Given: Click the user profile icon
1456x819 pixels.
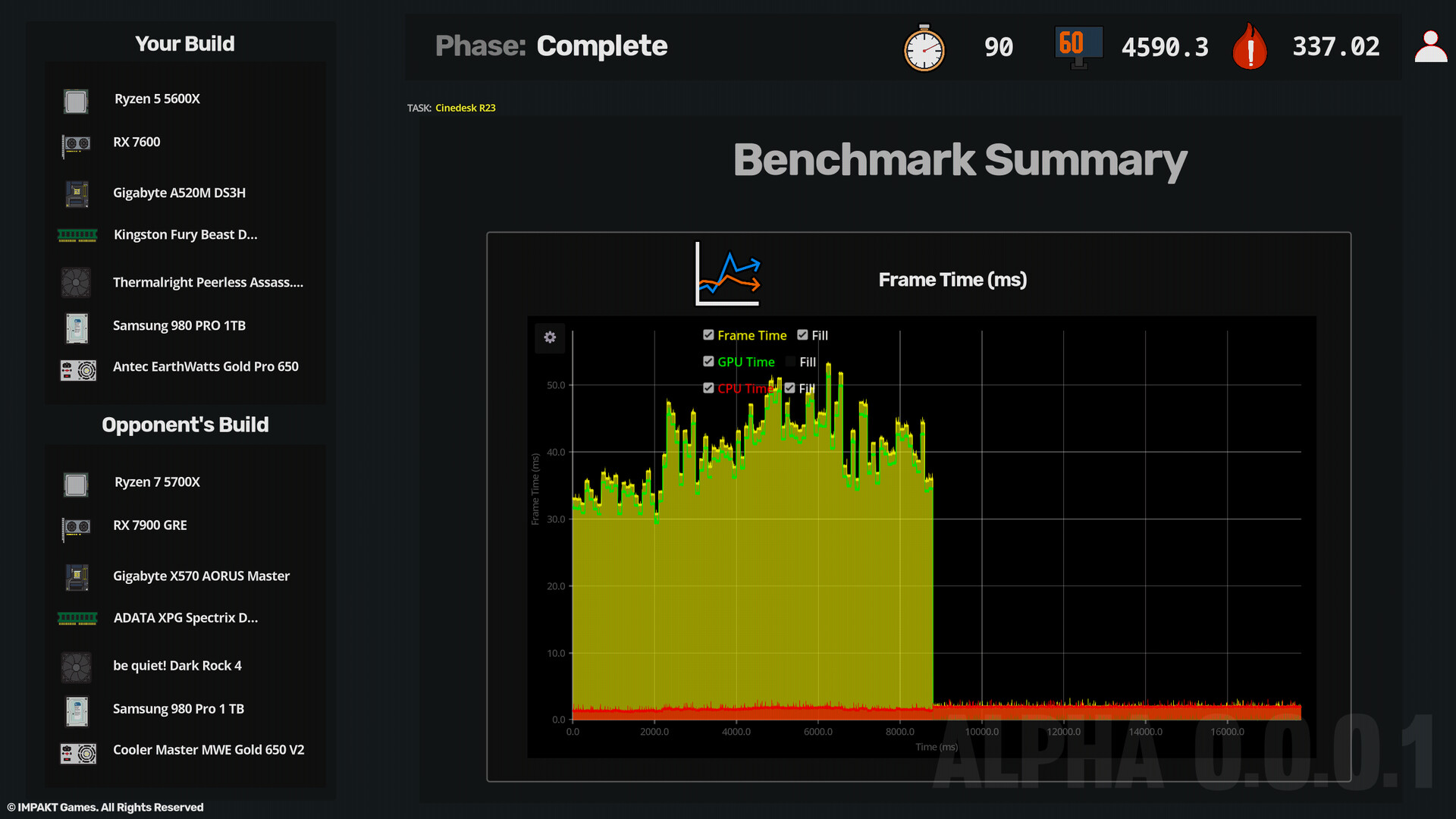Looking at the screenshot, I should coord(1430,47).
